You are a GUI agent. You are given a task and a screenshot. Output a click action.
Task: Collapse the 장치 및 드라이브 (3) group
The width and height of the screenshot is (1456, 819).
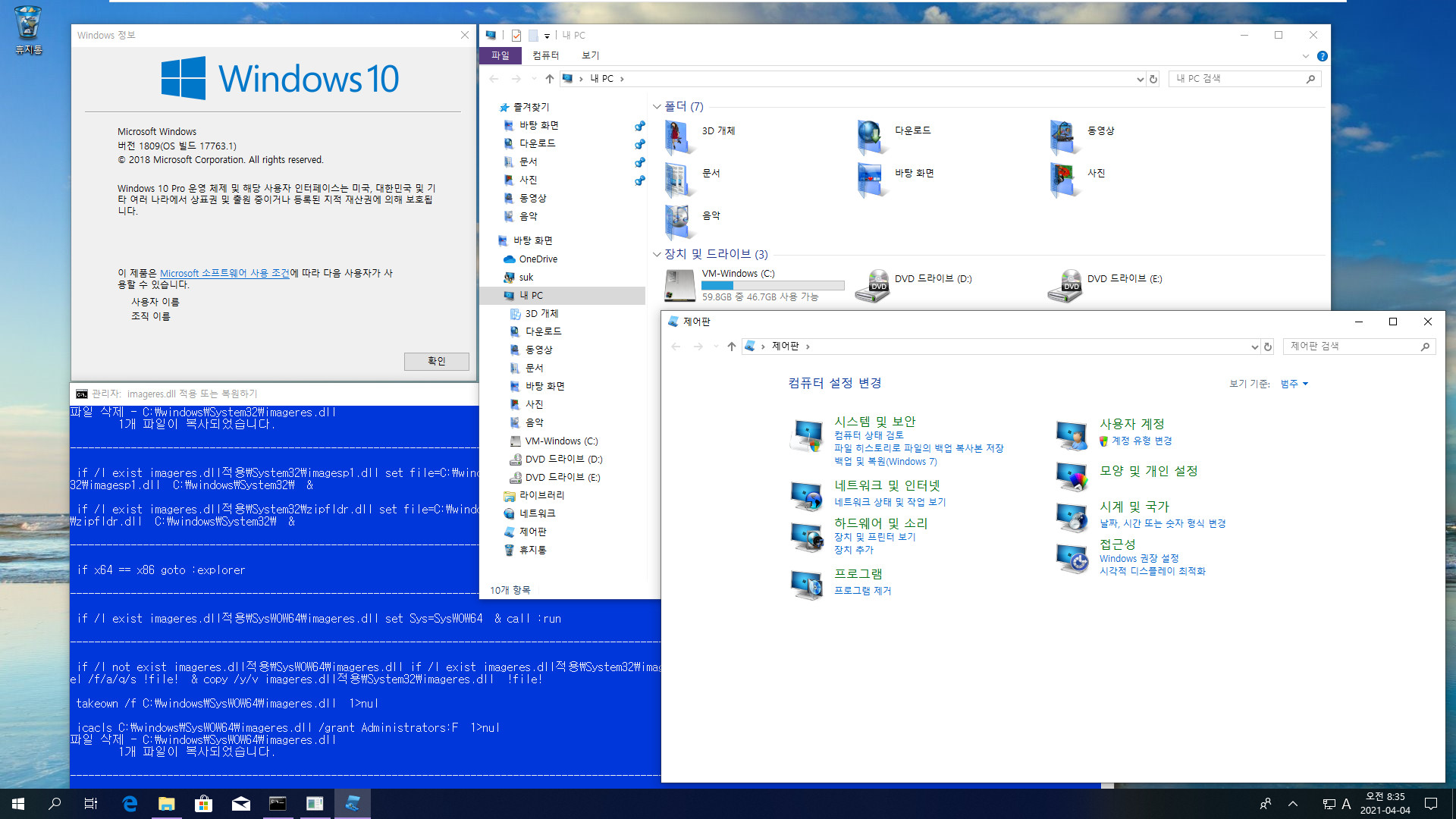click(657, 254)
